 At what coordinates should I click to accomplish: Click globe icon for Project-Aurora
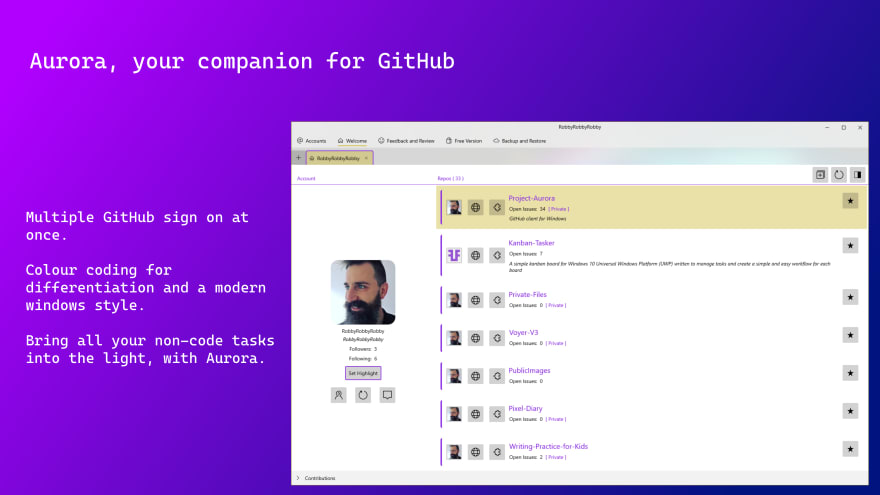pos(475,208)
